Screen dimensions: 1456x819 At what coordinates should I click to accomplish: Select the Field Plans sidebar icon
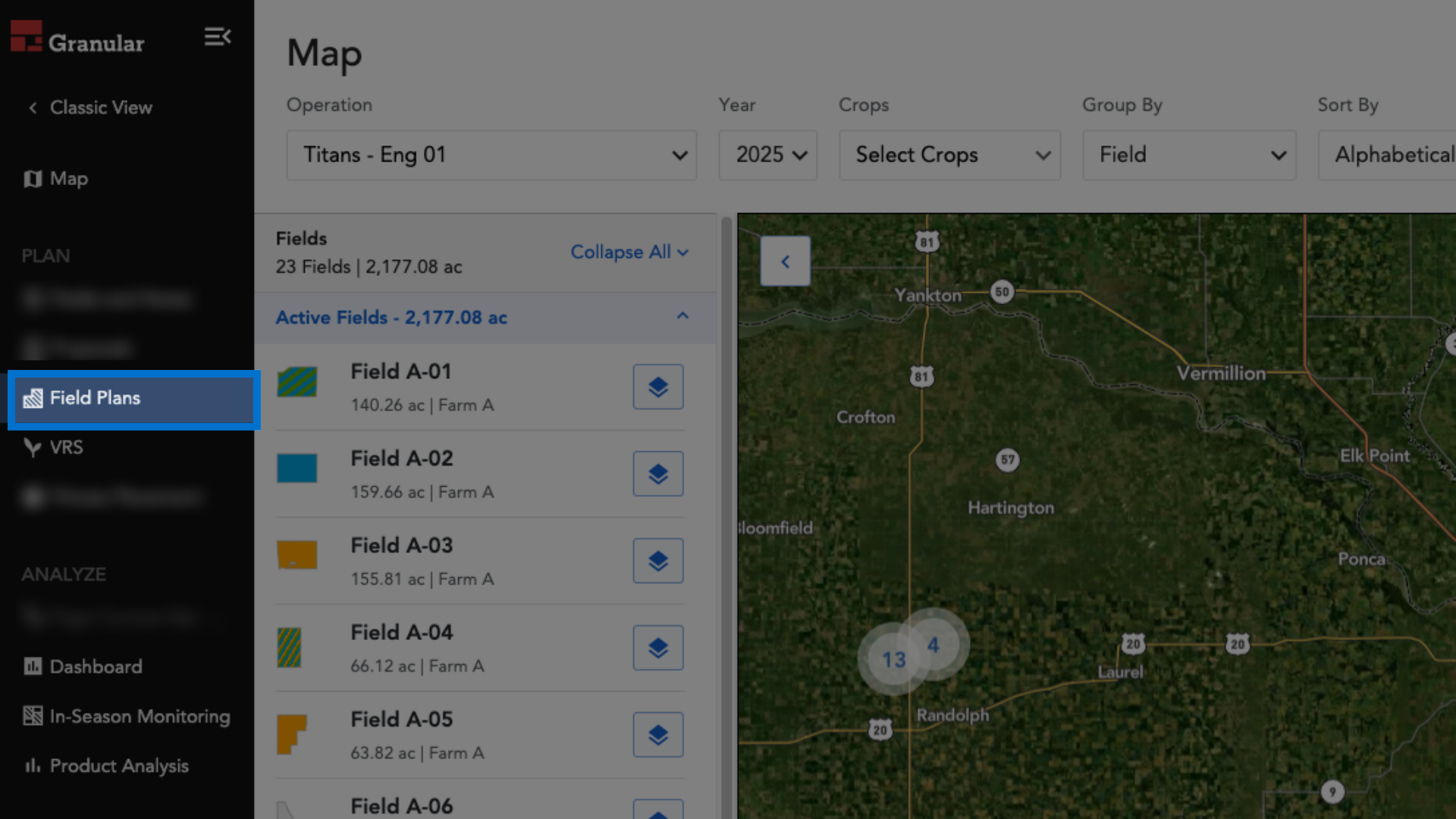(x=33, y=397)
